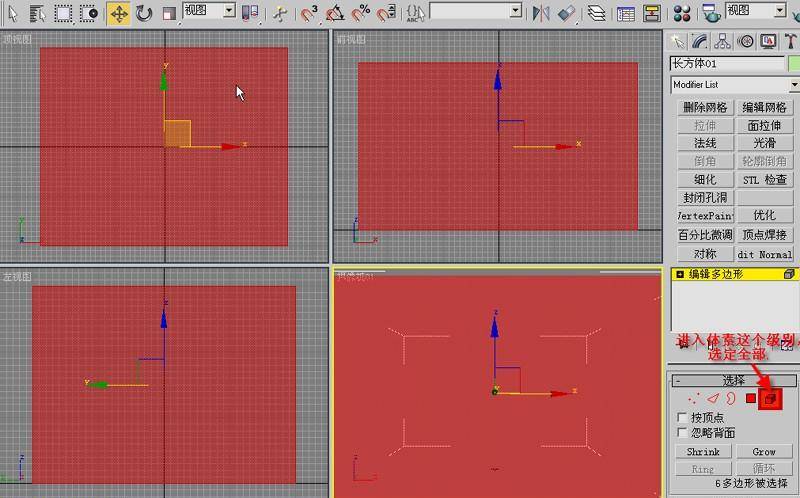
Task: Choose the Vertex sub-object level icon
Action: [693, 399]
